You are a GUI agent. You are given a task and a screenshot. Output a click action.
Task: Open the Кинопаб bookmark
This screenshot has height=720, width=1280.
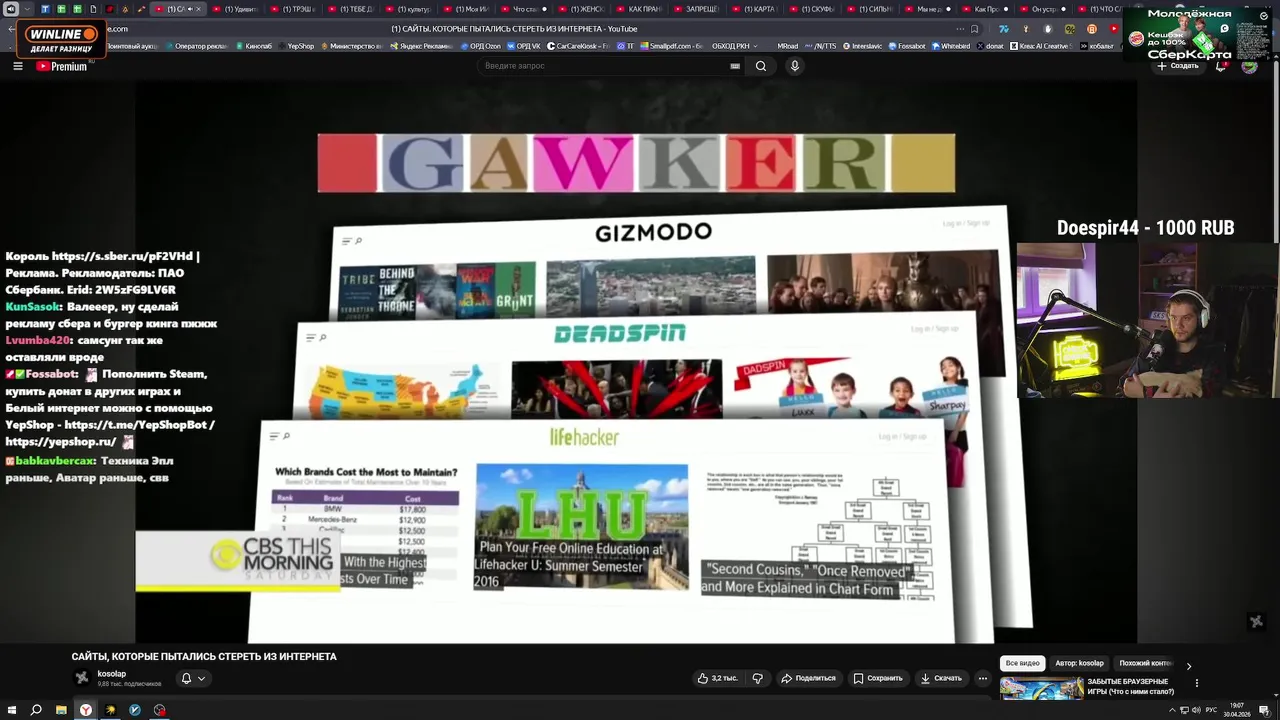(254, 46)
